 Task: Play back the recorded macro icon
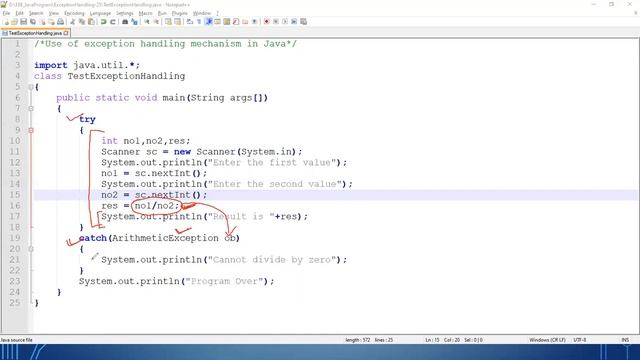point(285,22)
